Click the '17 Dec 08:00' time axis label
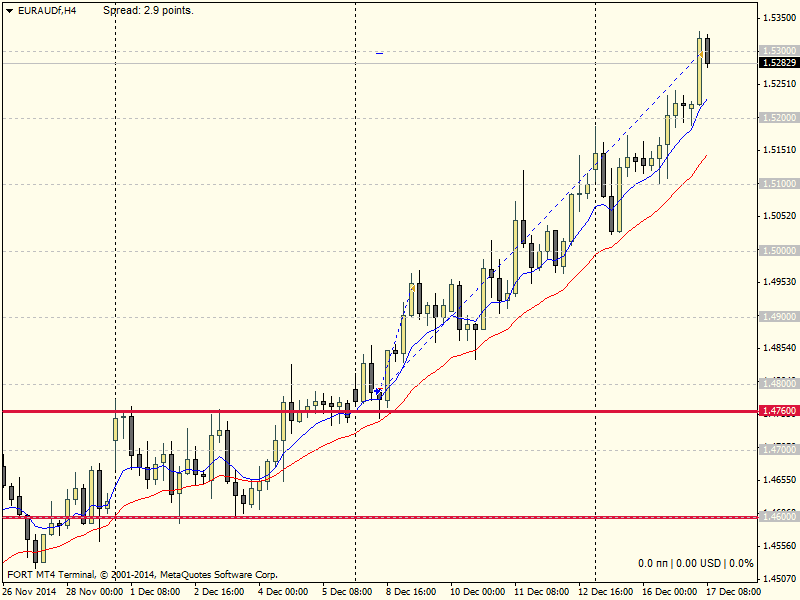This screenshot has width=800, height=600. pos(733,592)
